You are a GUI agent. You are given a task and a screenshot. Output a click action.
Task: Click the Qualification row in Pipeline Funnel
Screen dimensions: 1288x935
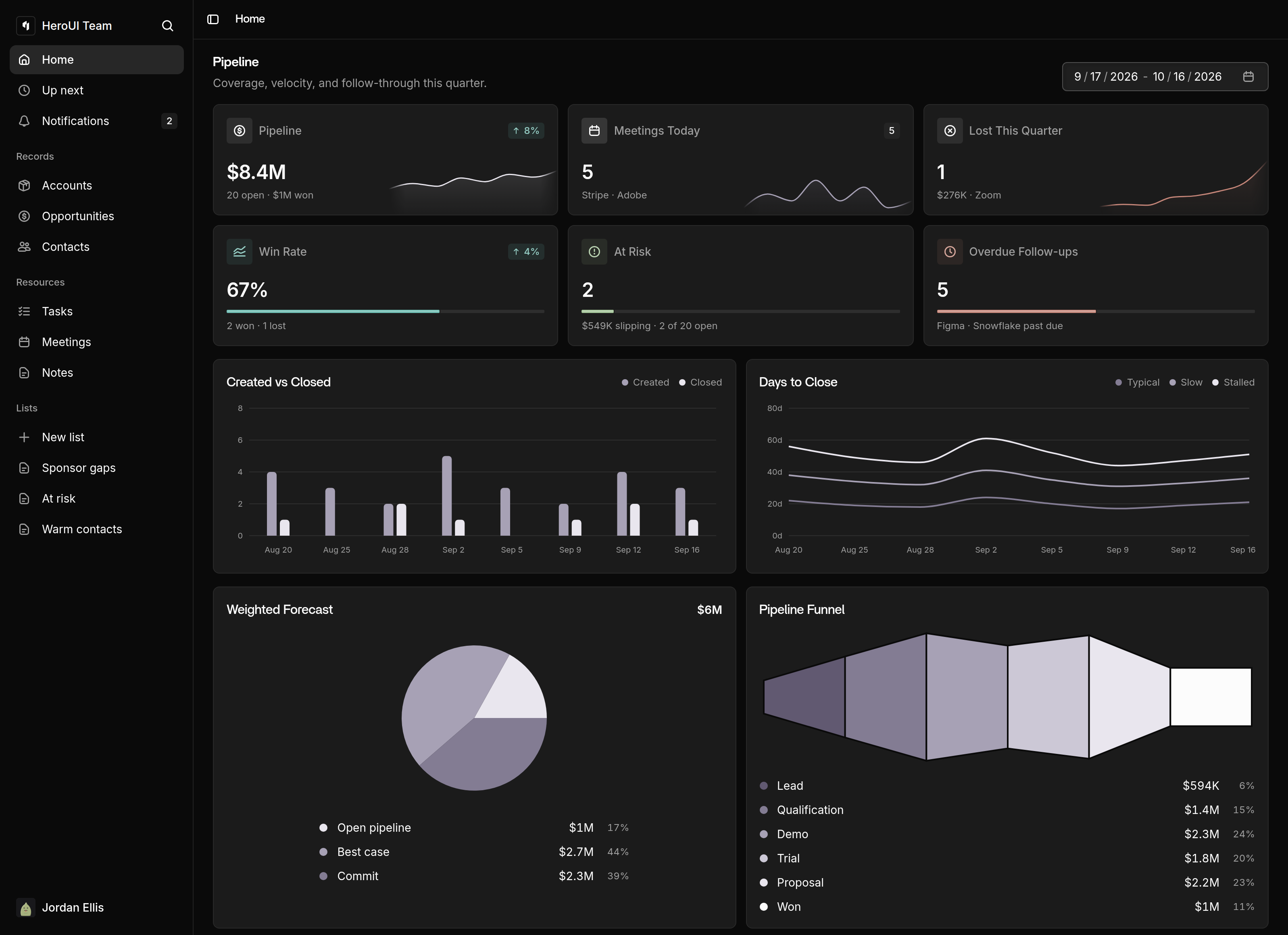tap(1007, 810)
